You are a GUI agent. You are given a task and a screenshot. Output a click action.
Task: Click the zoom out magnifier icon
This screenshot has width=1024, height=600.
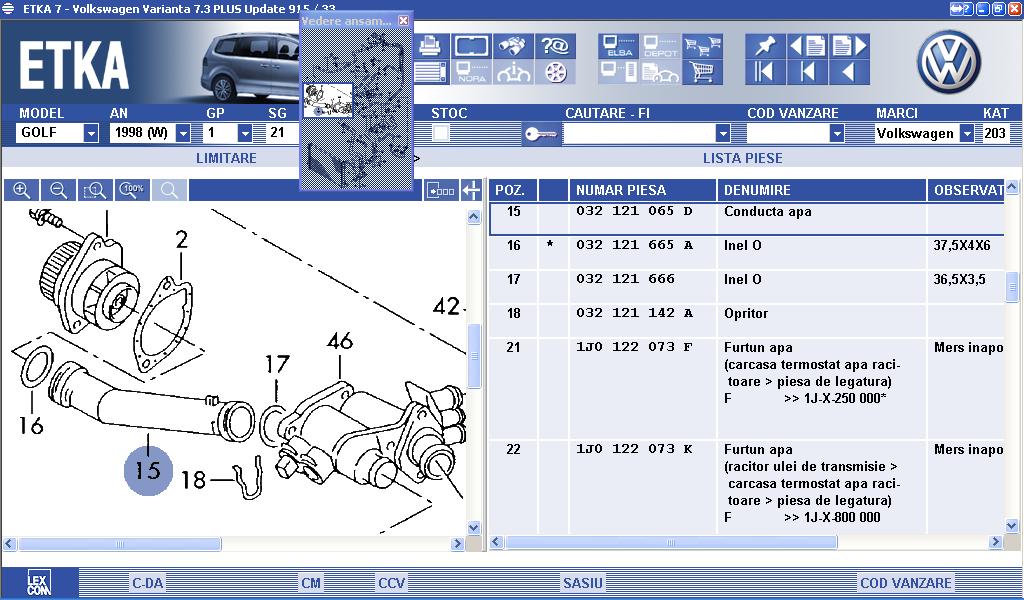(58, 190)
